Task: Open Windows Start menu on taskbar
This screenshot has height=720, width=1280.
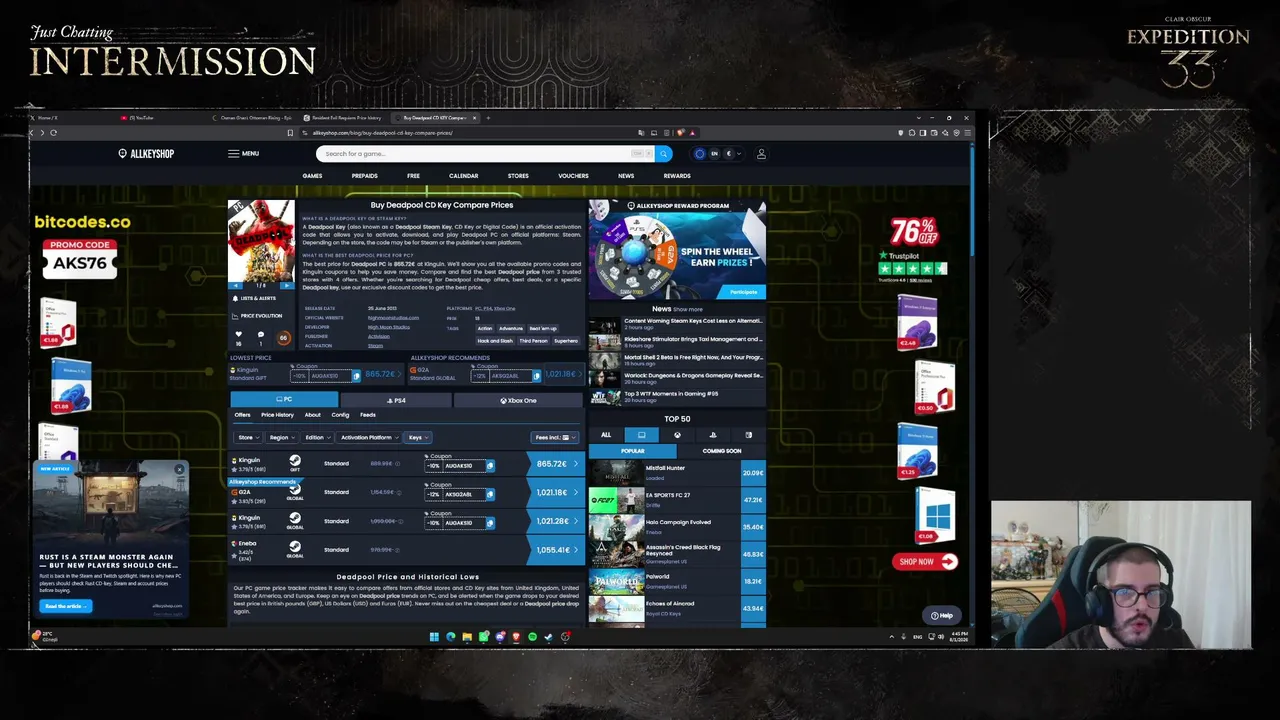Action: pos(434,637)
